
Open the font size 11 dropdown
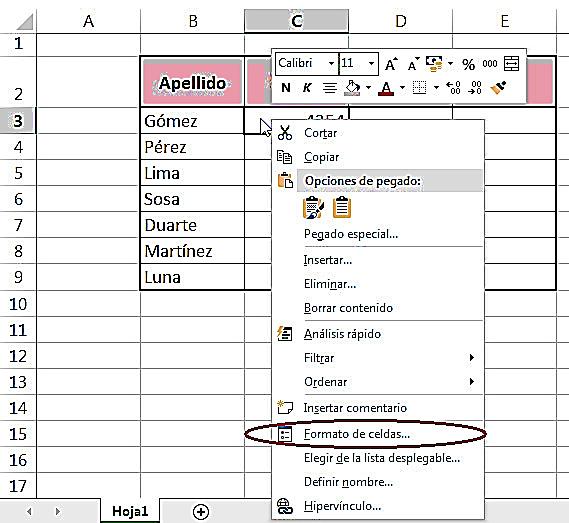click(x=371, y=64)
